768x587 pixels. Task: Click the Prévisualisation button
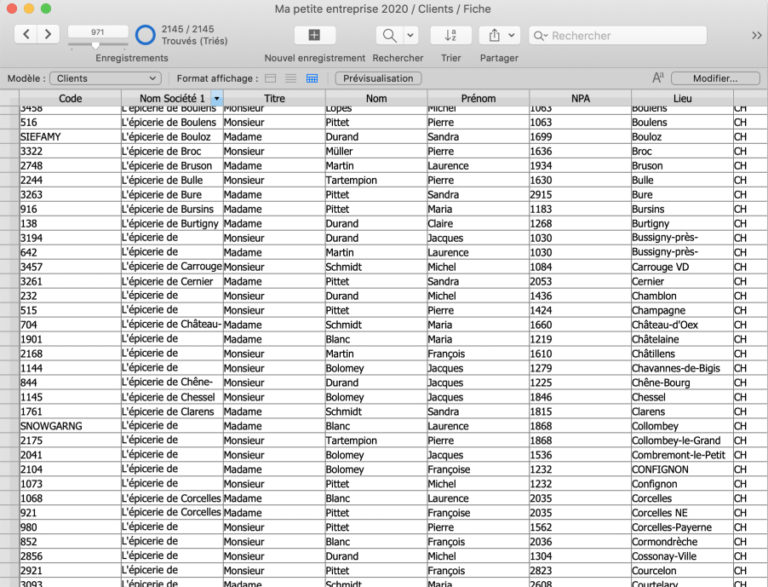[378, 78]
